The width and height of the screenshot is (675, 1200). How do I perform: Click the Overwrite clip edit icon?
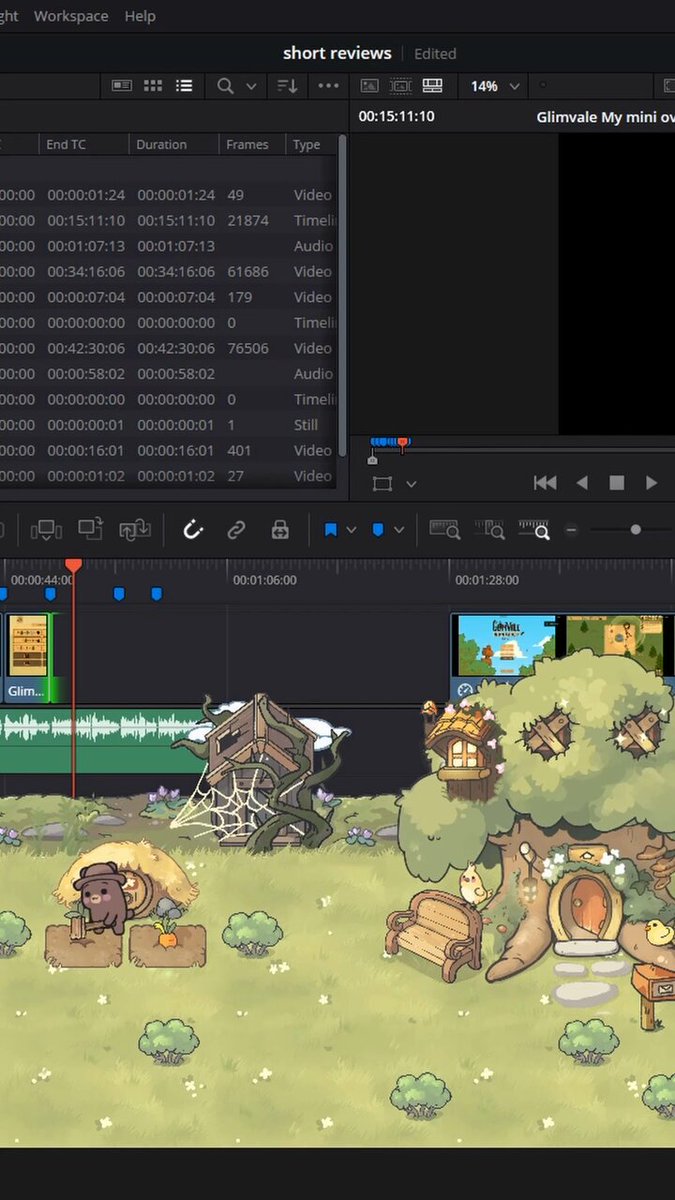coord(91,530)
